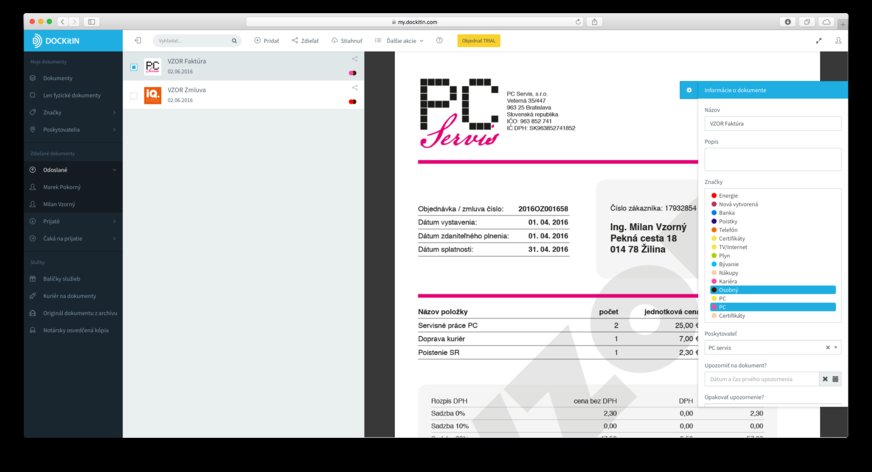Check the VZOR Zmluva checkbox
The height and width of the screenshot is (472, 872).
click(134, 96)
